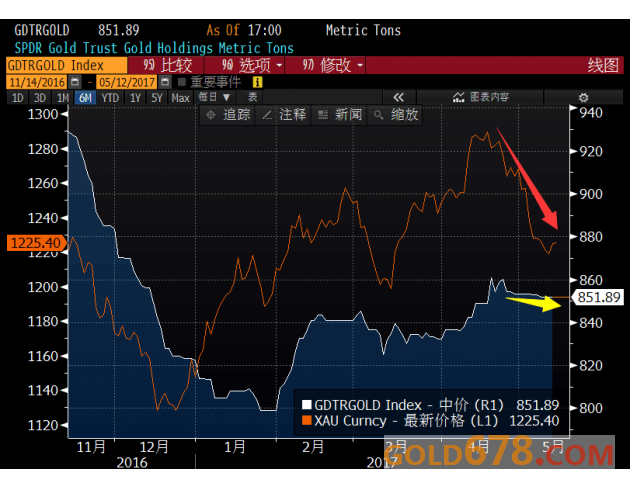Open 图表内容 chart contents

tap(481, 97)
